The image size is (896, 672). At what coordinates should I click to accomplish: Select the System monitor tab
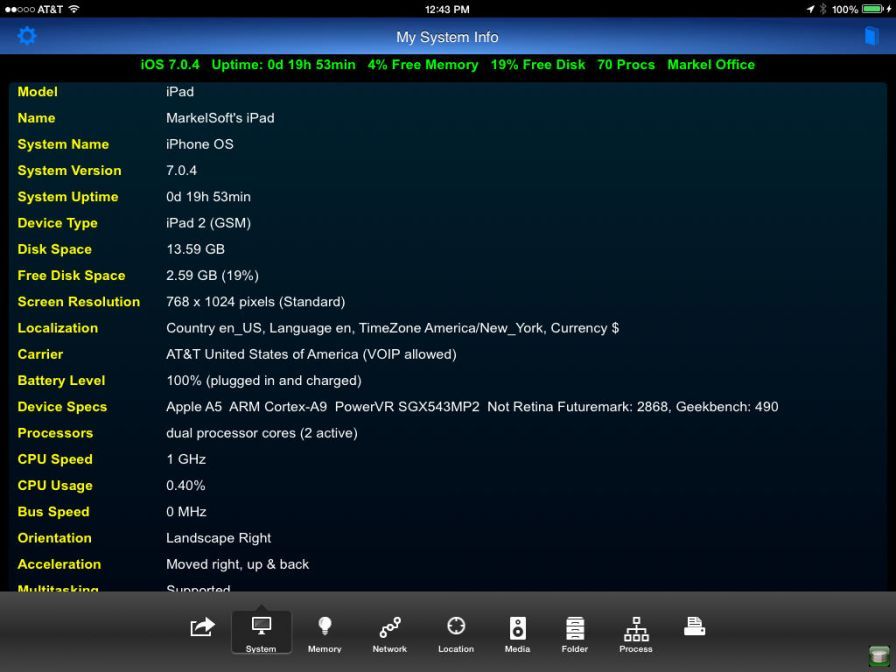click(x=261, y=634)
